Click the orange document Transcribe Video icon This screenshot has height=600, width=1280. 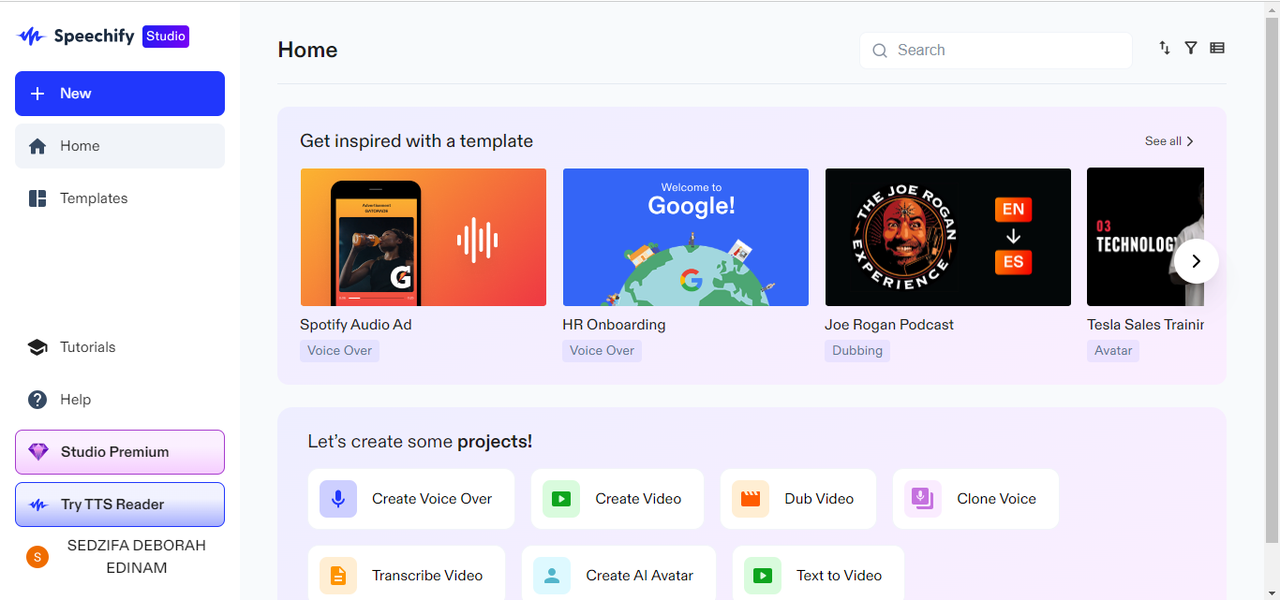(338, 575)
